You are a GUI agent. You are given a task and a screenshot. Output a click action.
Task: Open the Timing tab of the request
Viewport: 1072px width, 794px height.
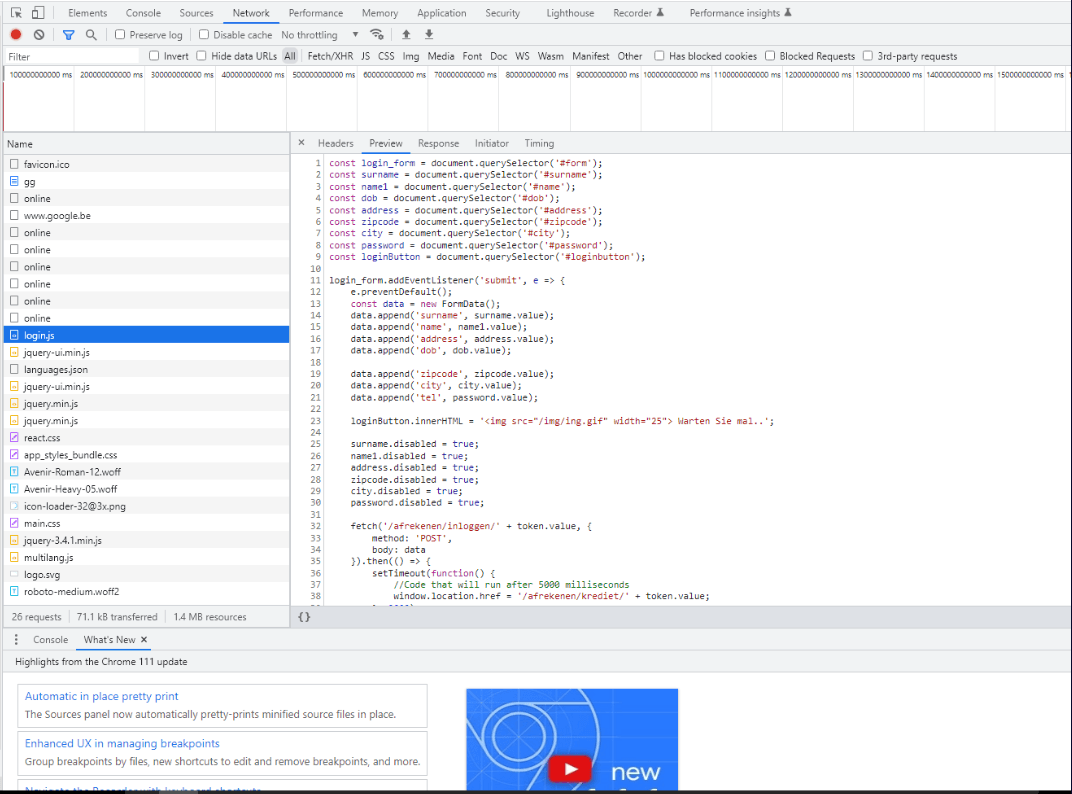(x=539, y=144)
